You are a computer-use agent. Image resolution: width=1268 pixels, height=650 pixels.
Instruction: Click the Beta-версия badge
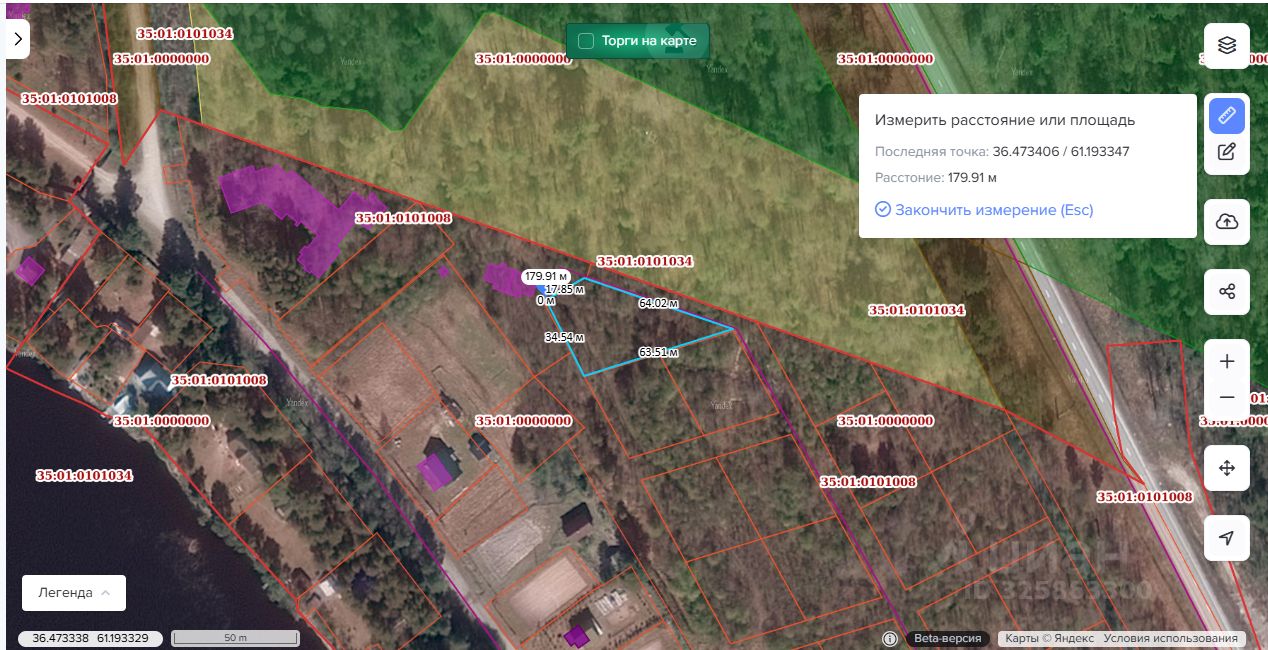tap(948, 638)
